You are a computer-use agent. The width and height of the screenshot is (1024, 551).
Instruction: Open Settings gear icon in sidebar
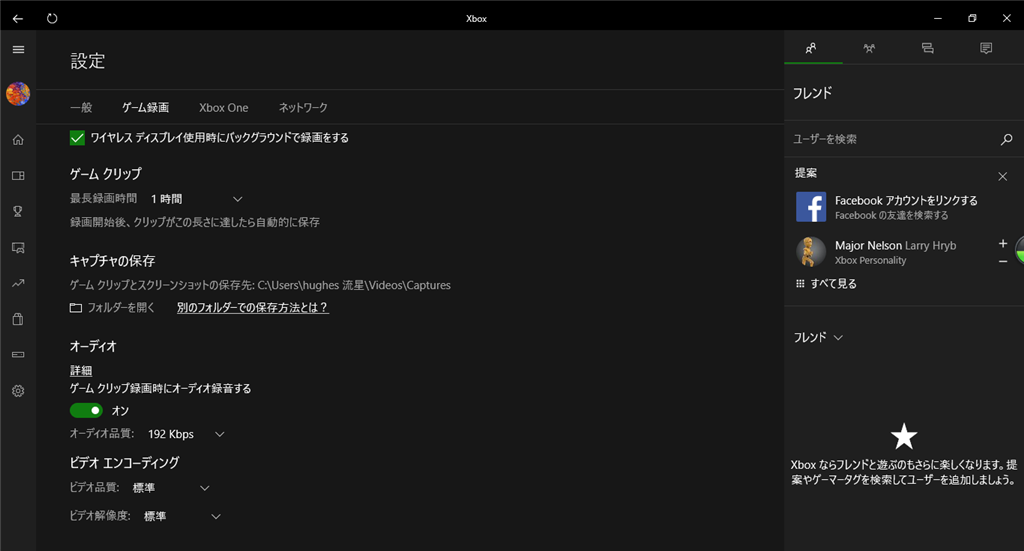[18, 391]
